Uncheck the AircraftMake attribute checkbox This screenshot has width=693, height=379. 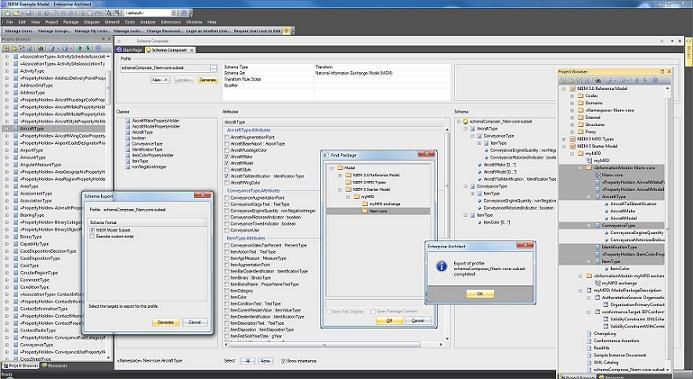pyautogui.click(x=227, y=157)
